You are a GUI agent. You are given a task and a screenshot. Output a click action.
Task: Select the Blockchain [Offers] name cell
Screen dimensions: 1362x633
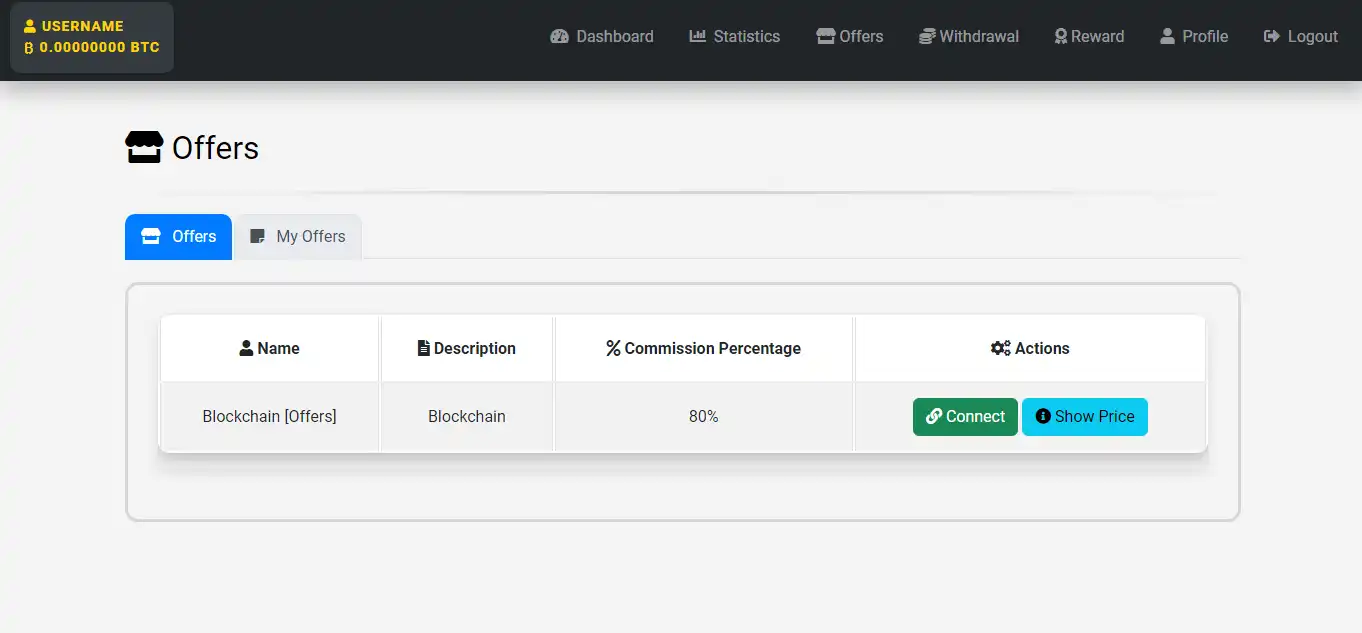click(269, 417)
